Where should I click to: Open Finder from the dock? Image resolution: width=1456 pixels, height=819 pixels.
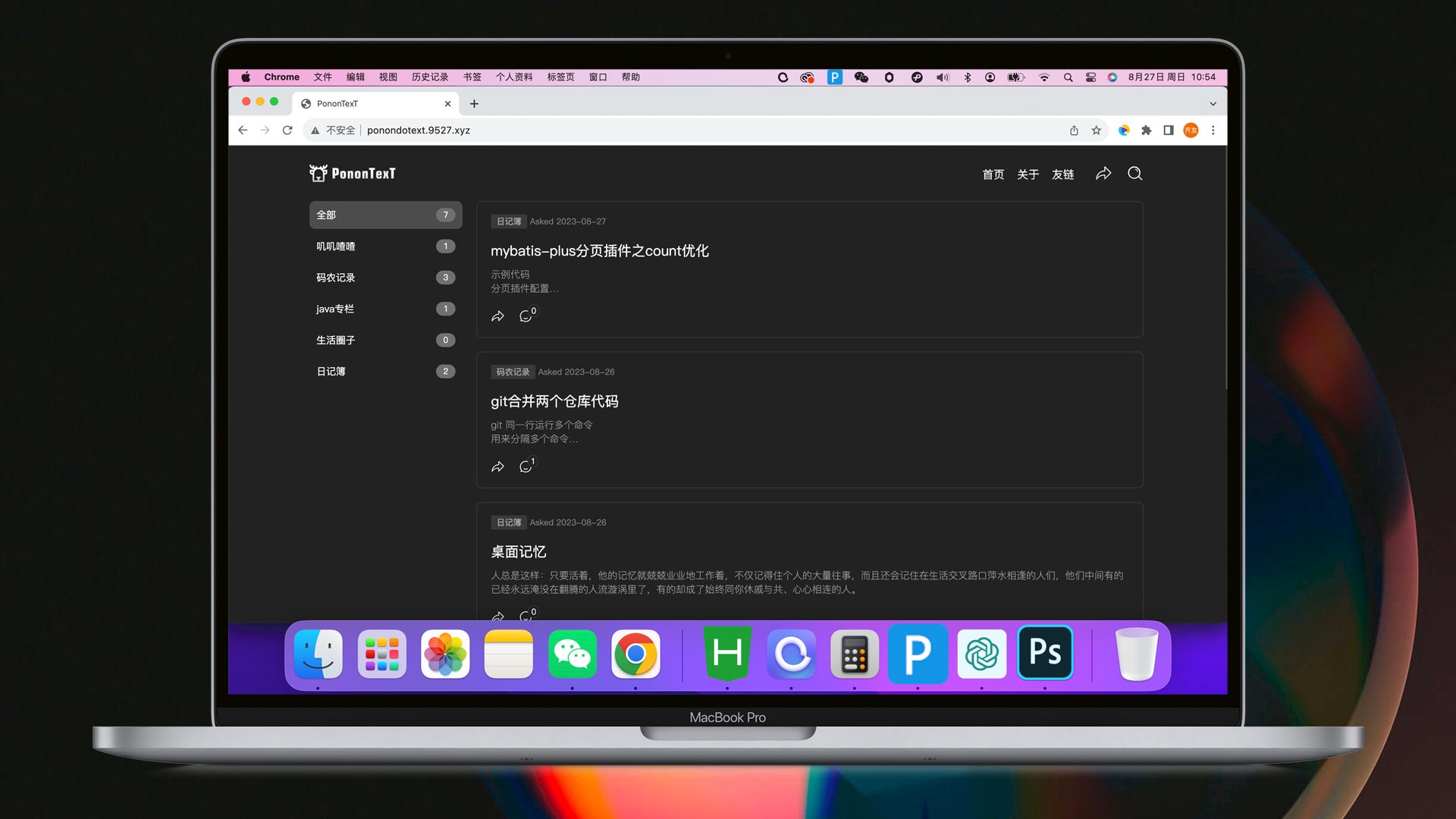point(318,654)
